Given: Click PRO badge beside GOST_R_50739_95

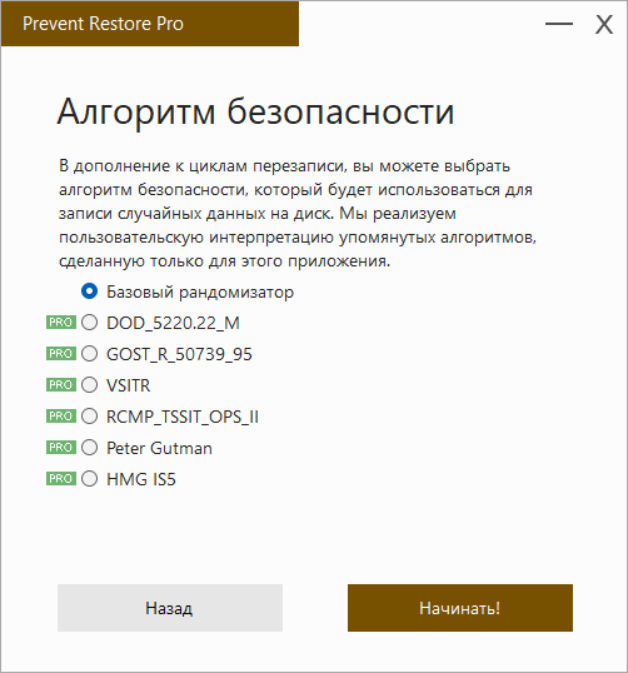Looking at the screenshot, I should [61, 354].
